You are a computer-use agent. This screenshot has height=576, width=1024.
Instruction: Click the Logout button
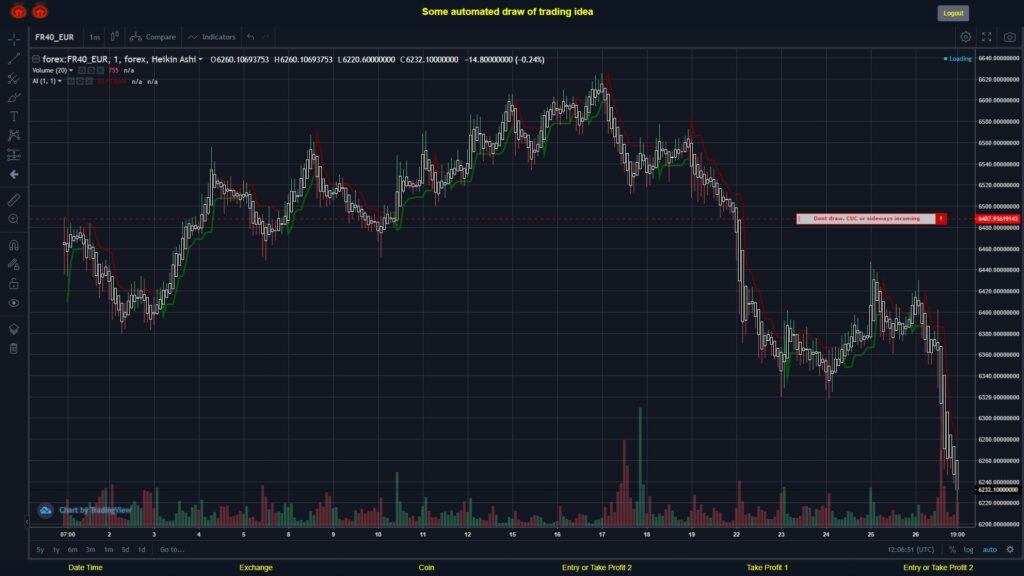(x=953, y=13)
